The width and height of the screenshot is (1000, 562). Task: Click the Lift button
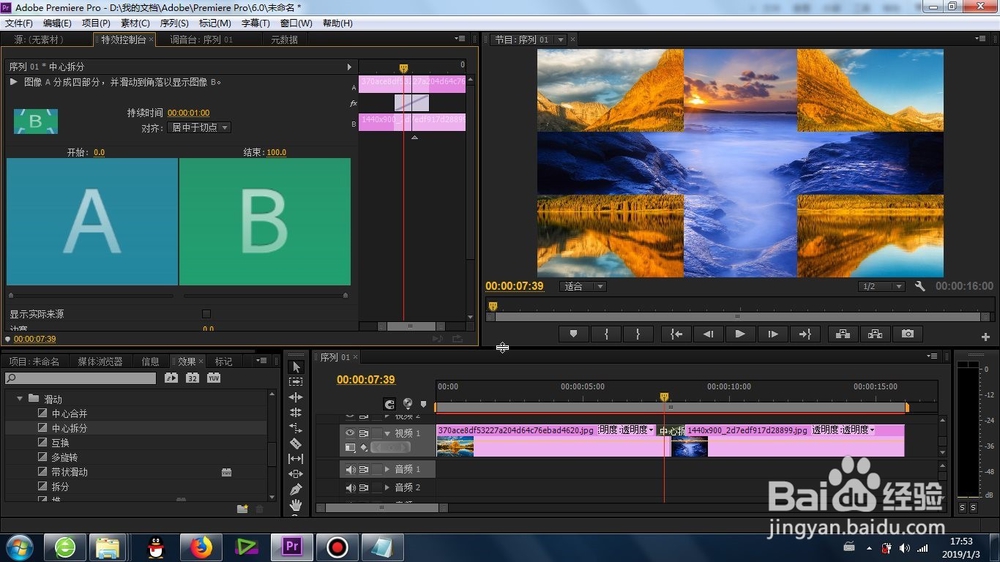tap(842, 334)
